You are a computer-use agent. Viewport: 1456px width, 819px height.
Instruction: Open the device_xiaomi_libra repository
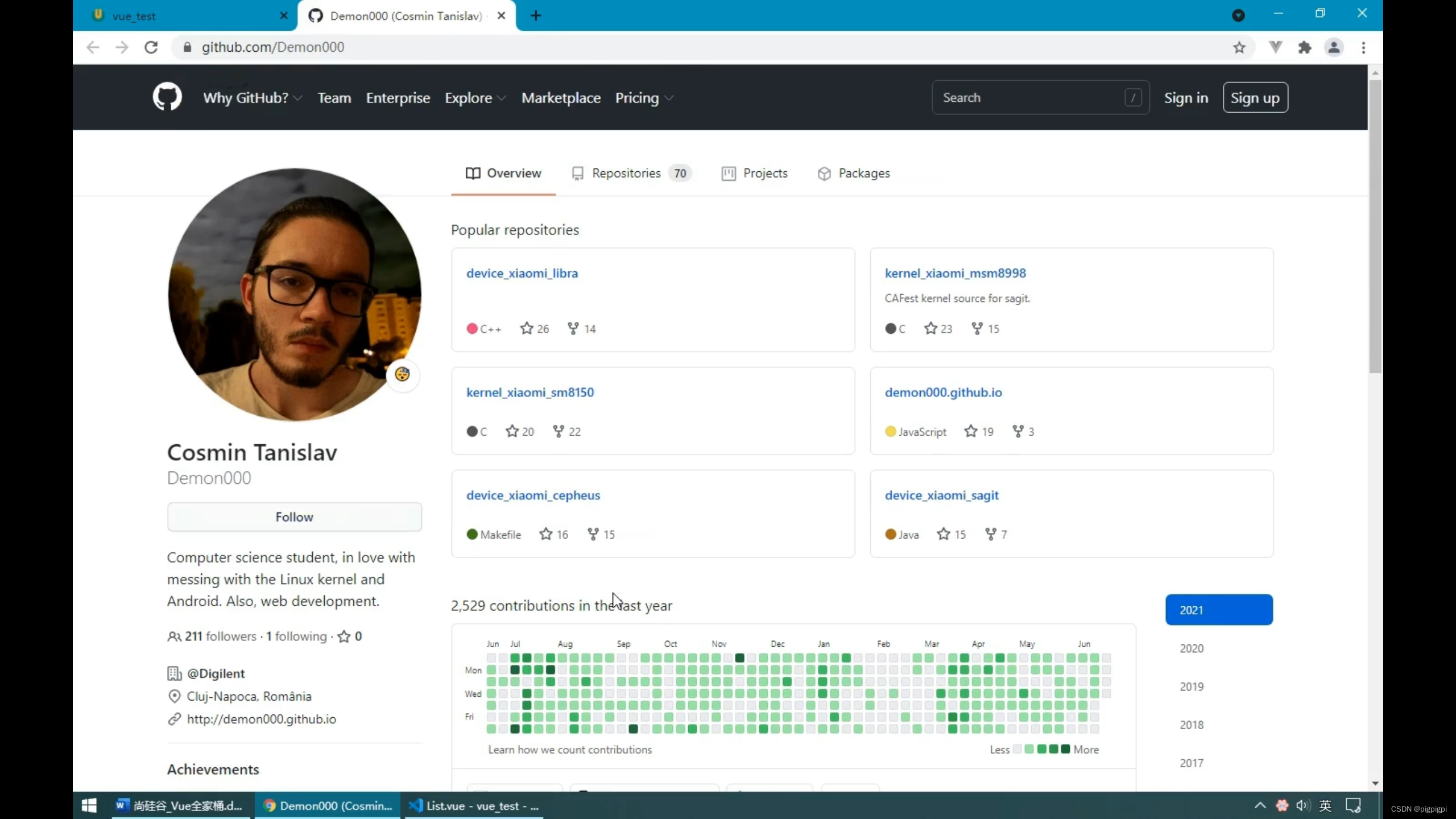tap(522, 274)
